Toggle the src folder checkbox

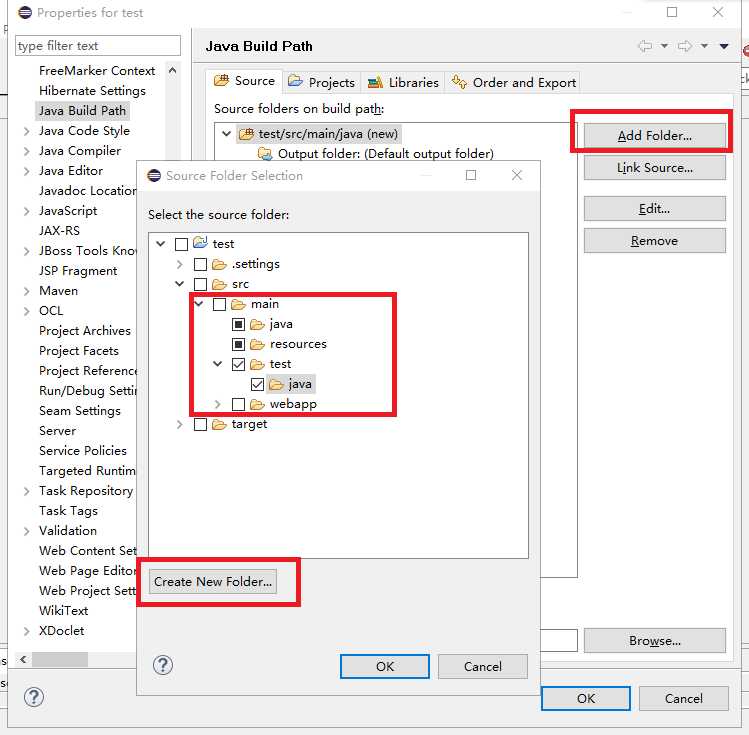[201, 285]
